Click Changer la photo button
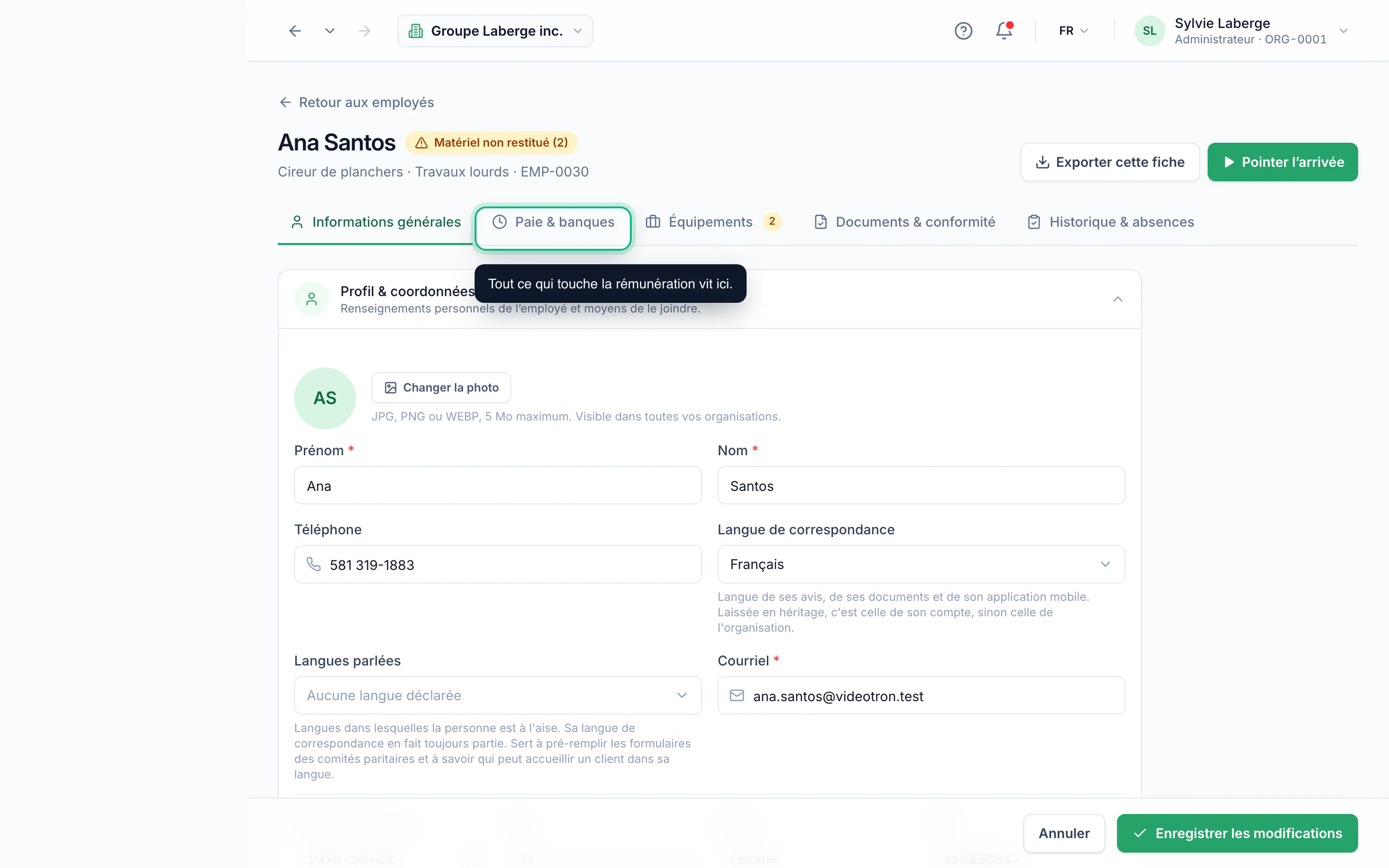 pyautogui.click(x=441, y=388)
